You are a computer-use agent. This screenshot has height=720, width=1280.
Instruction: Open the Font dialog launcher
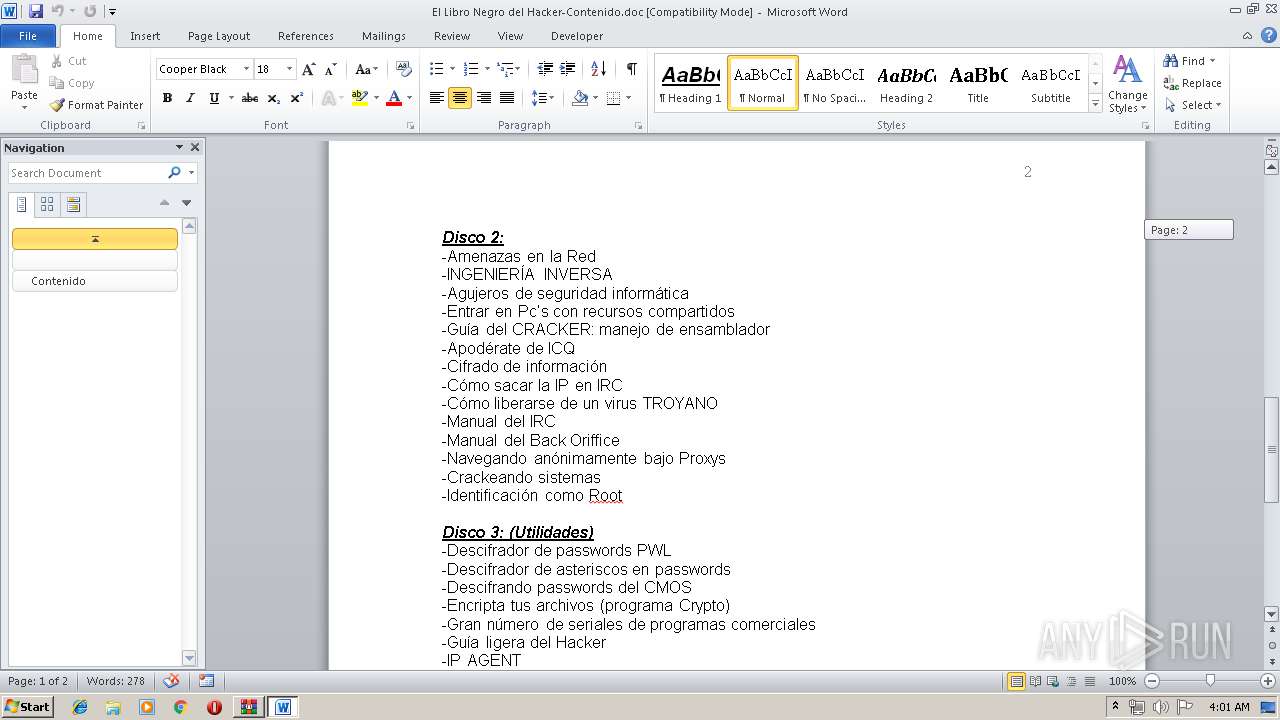coord(411,126)
